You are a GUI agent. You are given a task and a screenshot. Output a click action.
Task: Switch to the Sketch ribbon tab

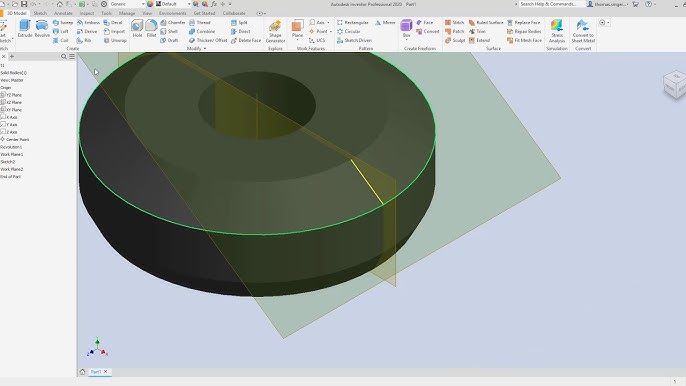[40, 13]
